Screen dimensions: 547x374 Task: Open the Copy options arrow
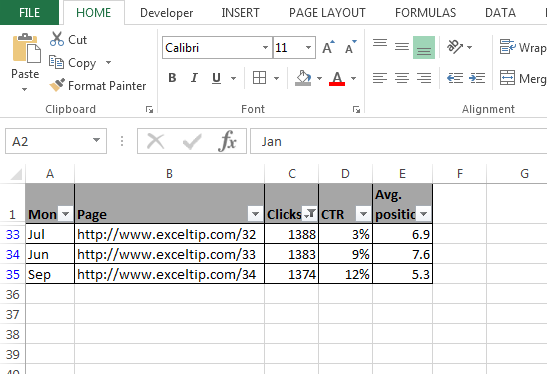[x=108, y=62]
